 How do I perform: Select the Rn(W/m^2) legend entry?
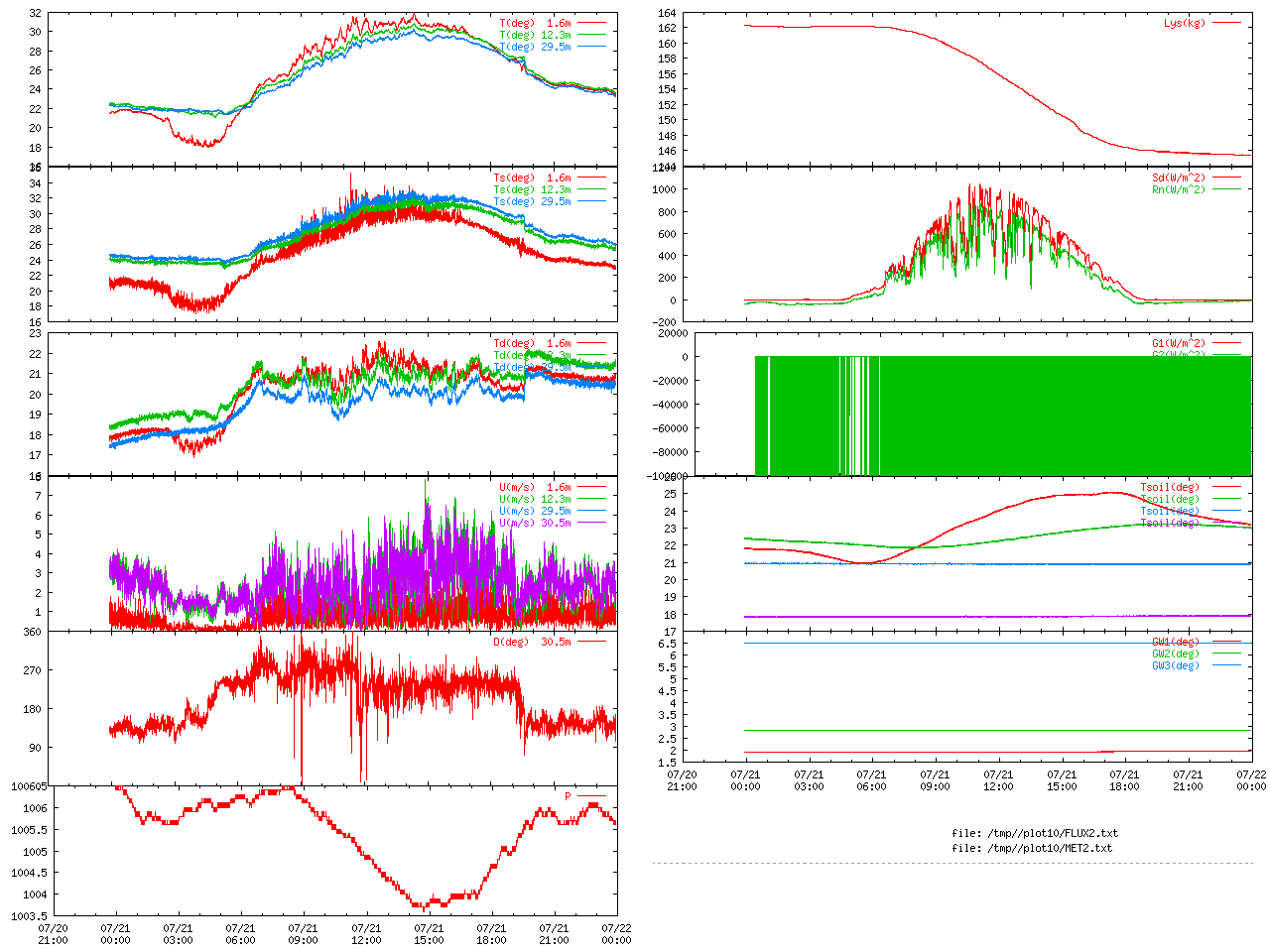pos(1178,189)
